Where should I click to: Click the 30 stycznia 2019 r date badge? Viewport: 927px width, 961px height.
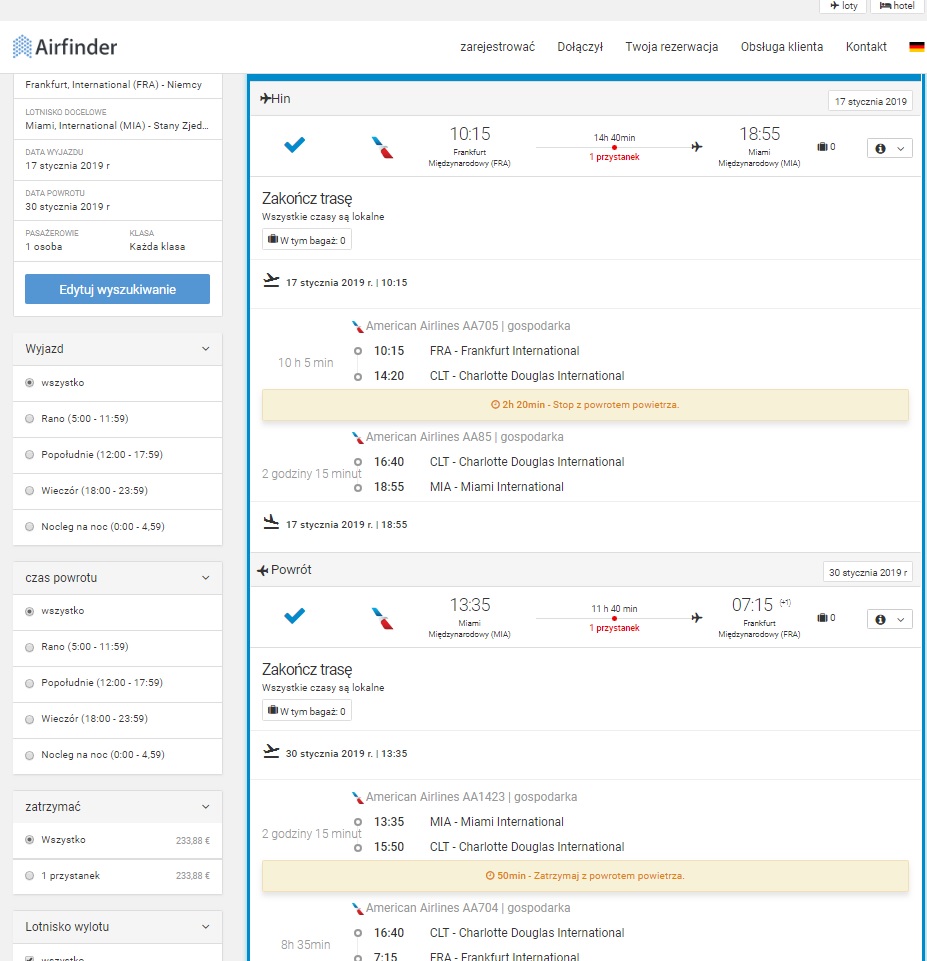[x=868, y=572]
